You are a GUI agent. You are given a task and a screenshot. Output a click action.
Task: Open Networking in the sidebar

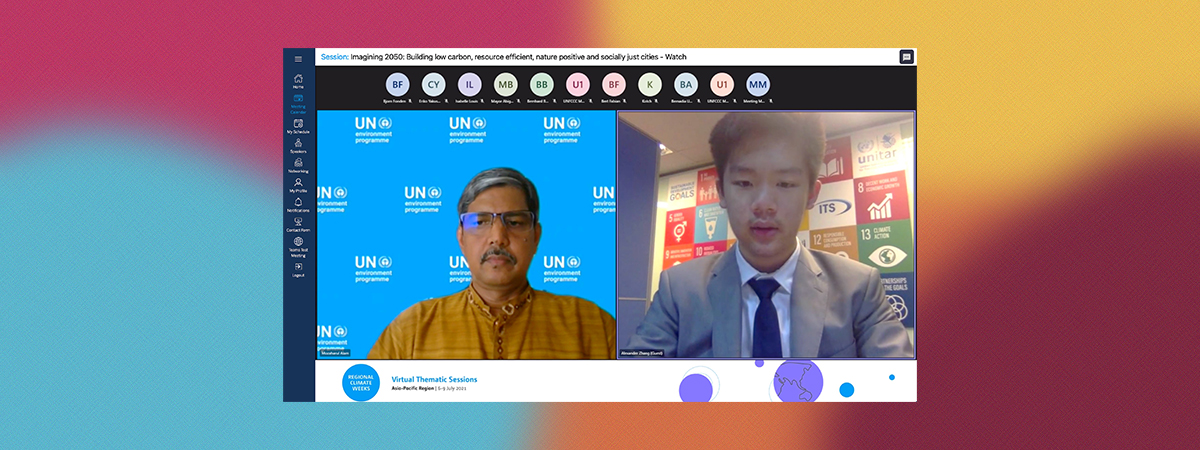coord(298,166)
